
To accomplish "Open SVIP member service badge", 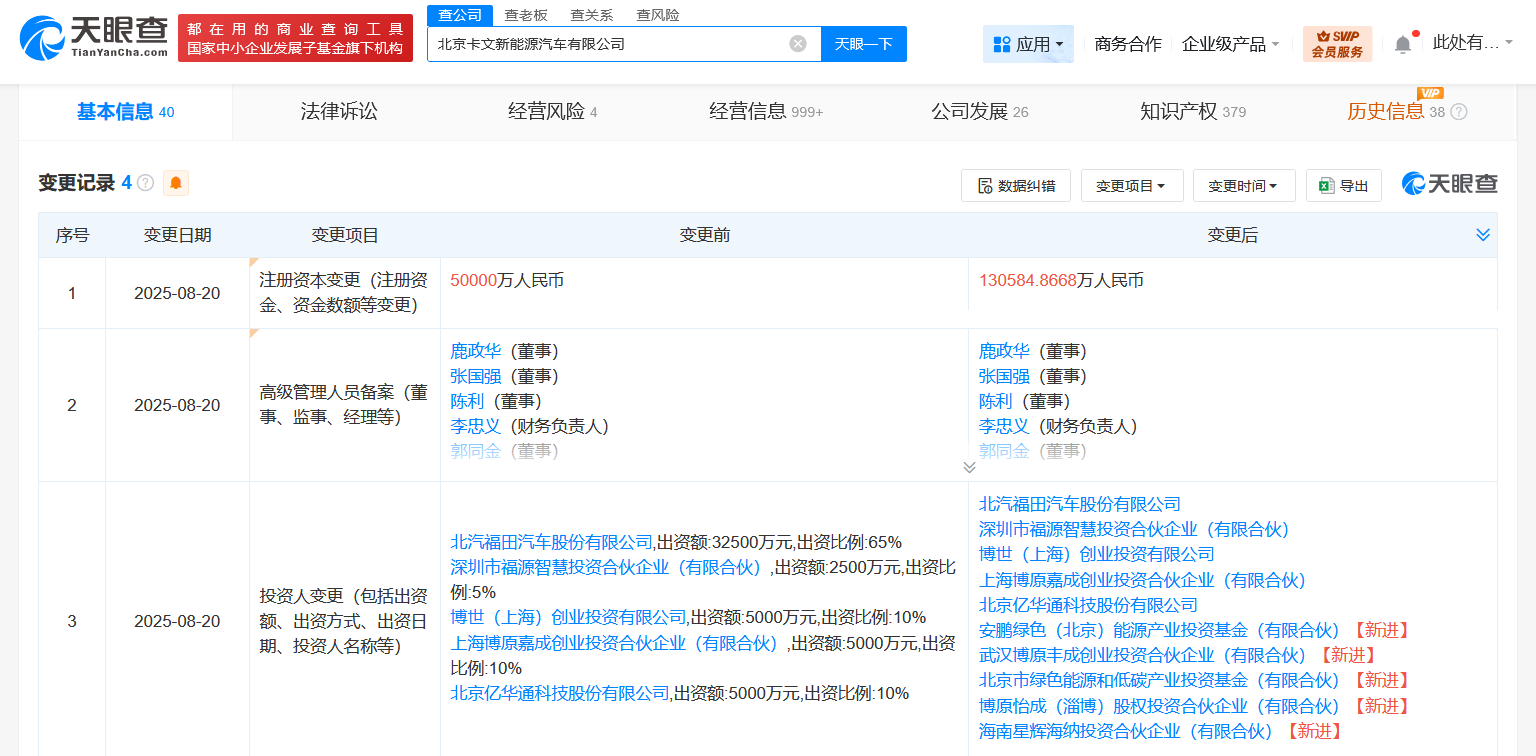I will [1337, 44].
